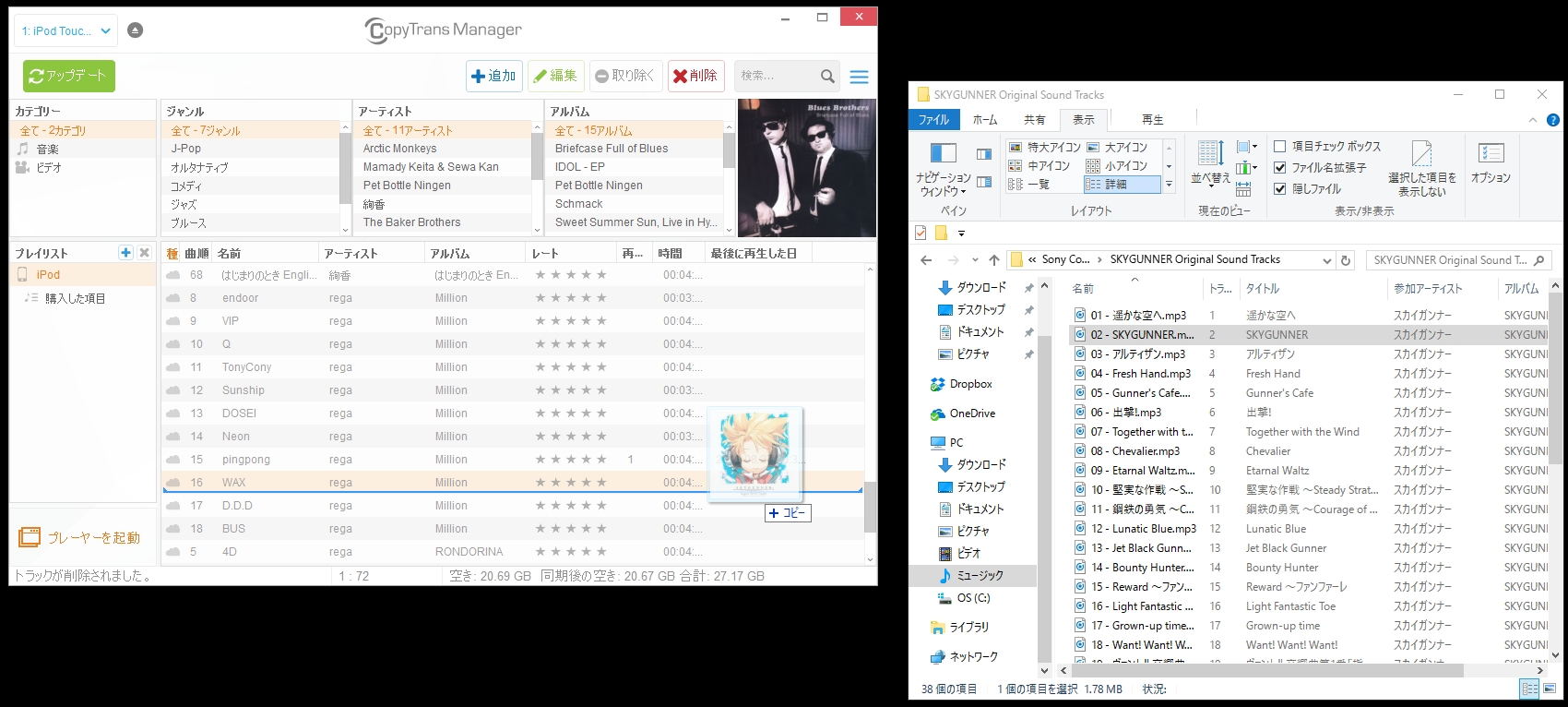Image resolution: width=1568 pixels, height=707 pixels.
Task: Open the recent locations dropdown arrow
Action: click(x=975, y=260)
